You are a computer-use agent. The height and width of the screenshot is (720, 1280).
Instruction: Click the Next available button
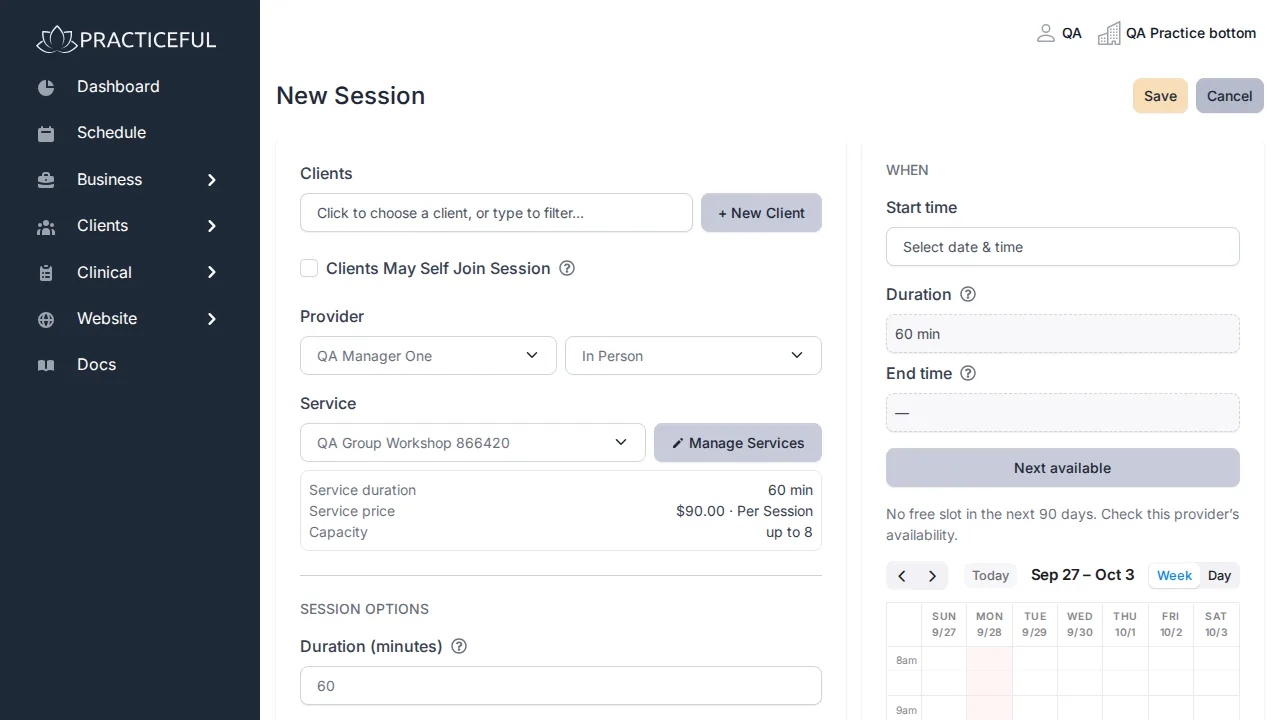click(x=1063, y=468)
